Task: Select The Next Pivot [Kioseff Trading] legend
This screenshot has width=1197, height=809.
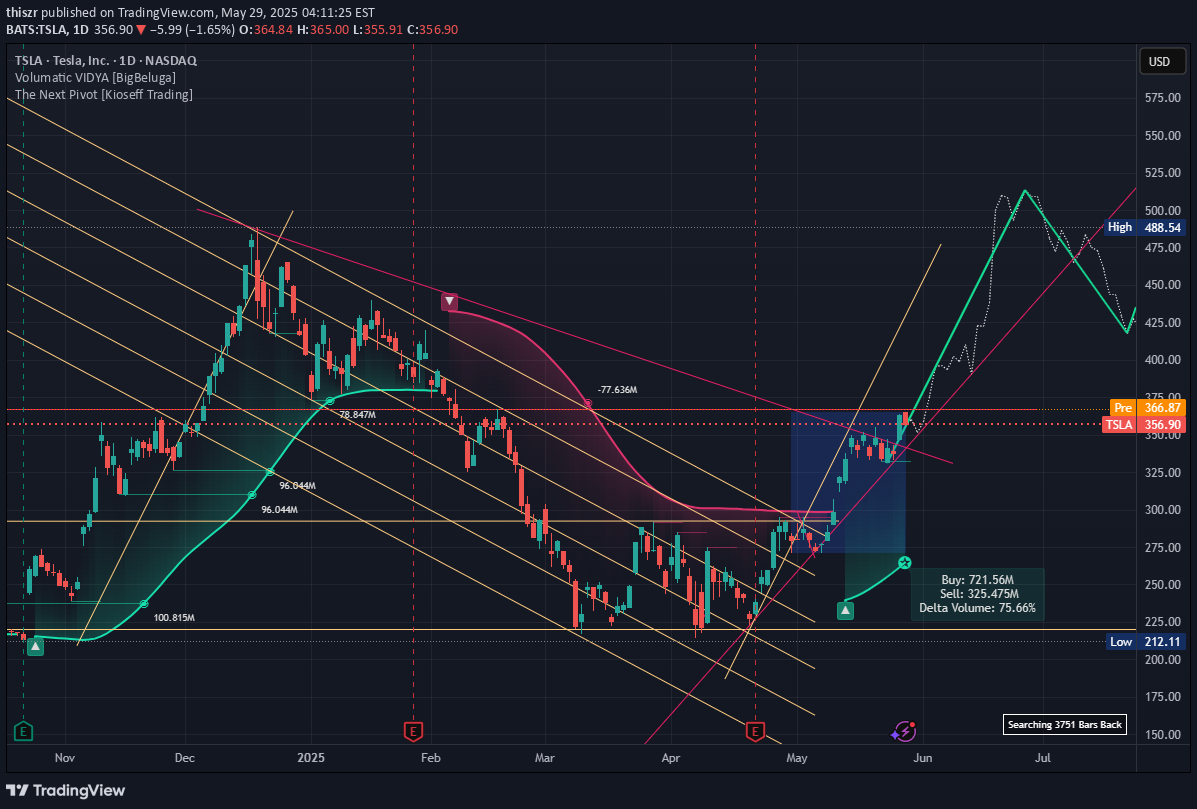Action: coord(104,95)
